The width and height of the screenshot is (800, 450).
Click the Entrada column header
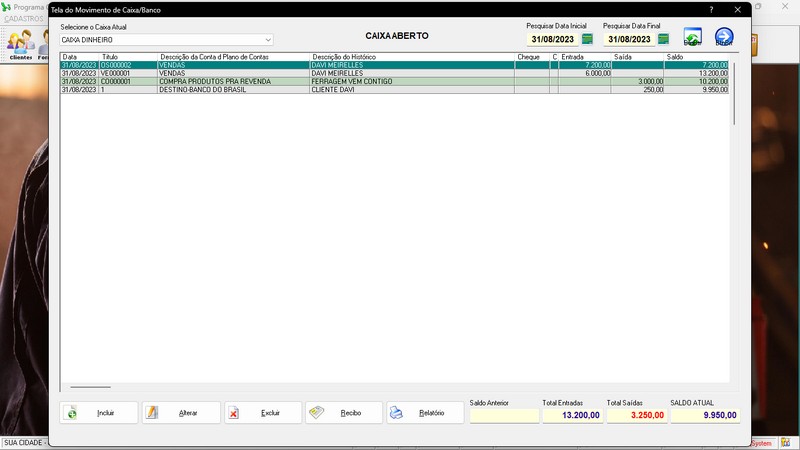point(585,57)
